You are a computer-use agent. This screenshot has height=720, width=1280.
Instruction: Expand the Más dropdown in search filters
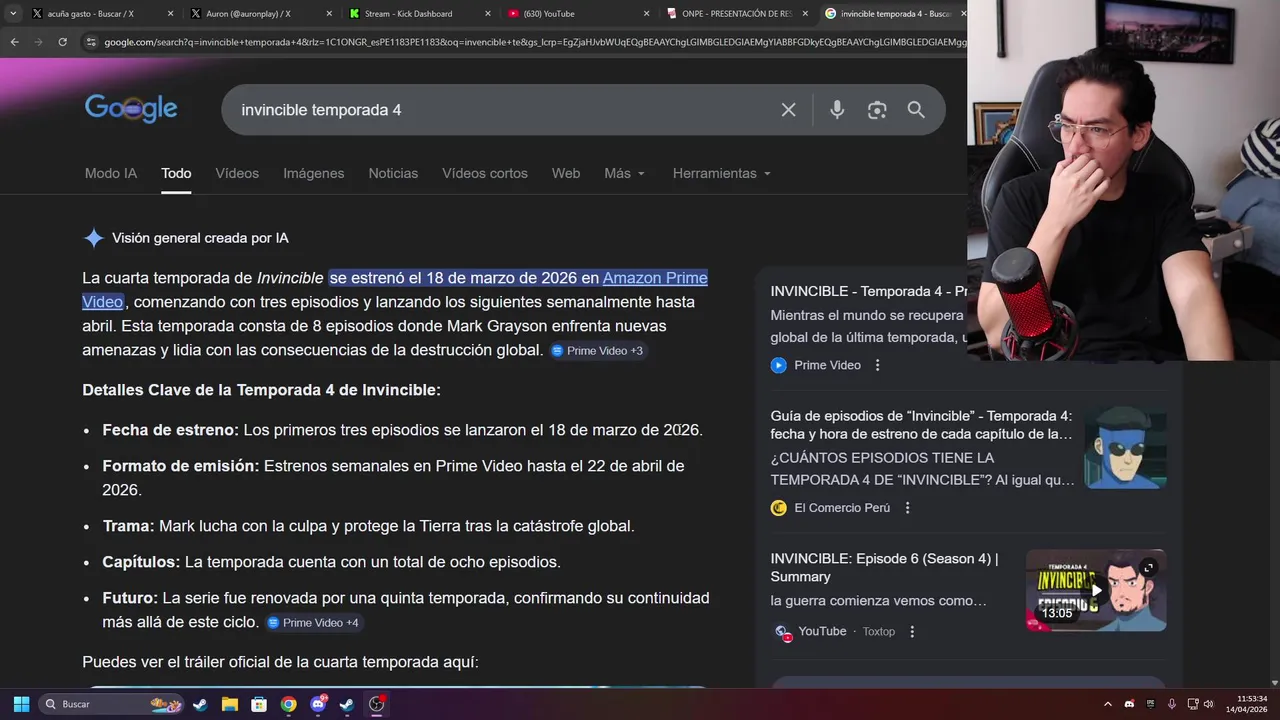(624, 173)
